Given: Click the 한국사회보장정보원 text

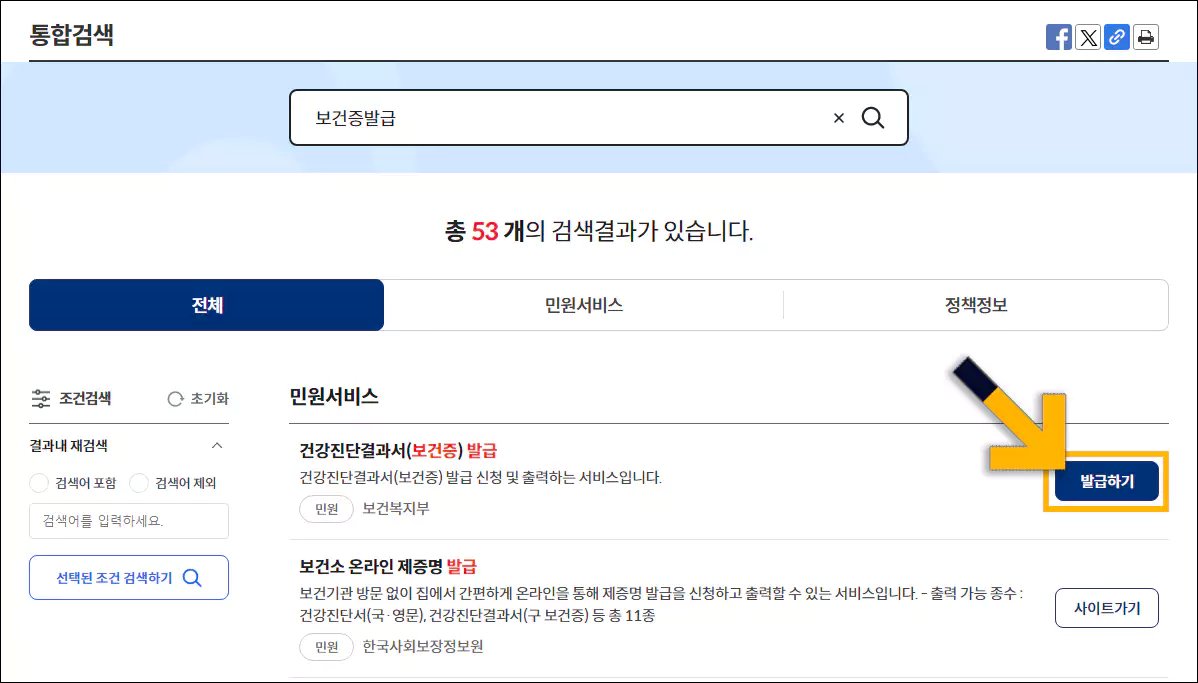Looking at the screenshot, I should click(x=423, y=646).
